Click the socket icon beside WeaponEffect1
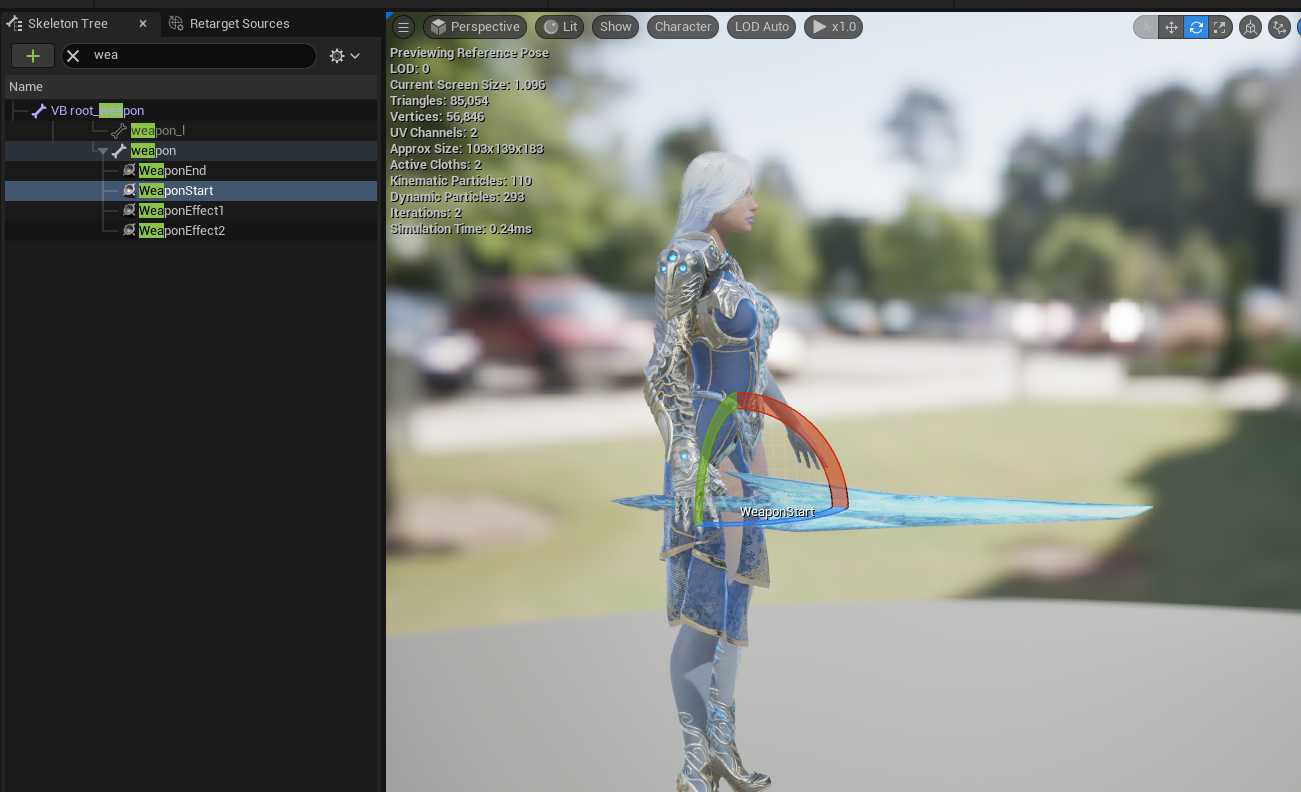1301x792 pixels. [129, 211]
